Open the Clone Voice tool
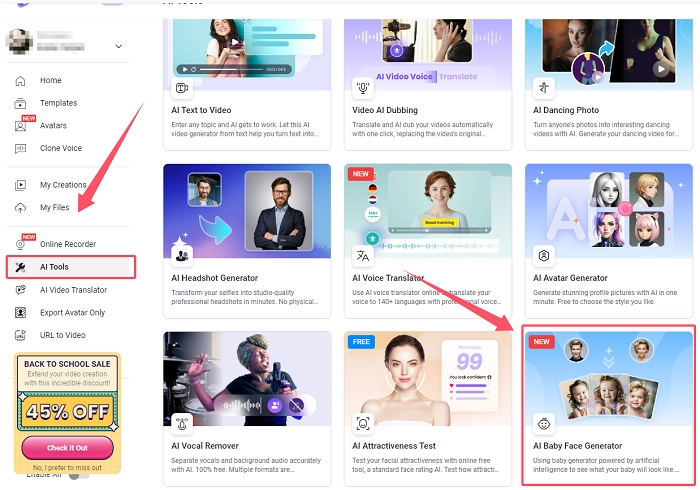The height and width of the screenshot is (490, 700). click(x=60, y=148)
